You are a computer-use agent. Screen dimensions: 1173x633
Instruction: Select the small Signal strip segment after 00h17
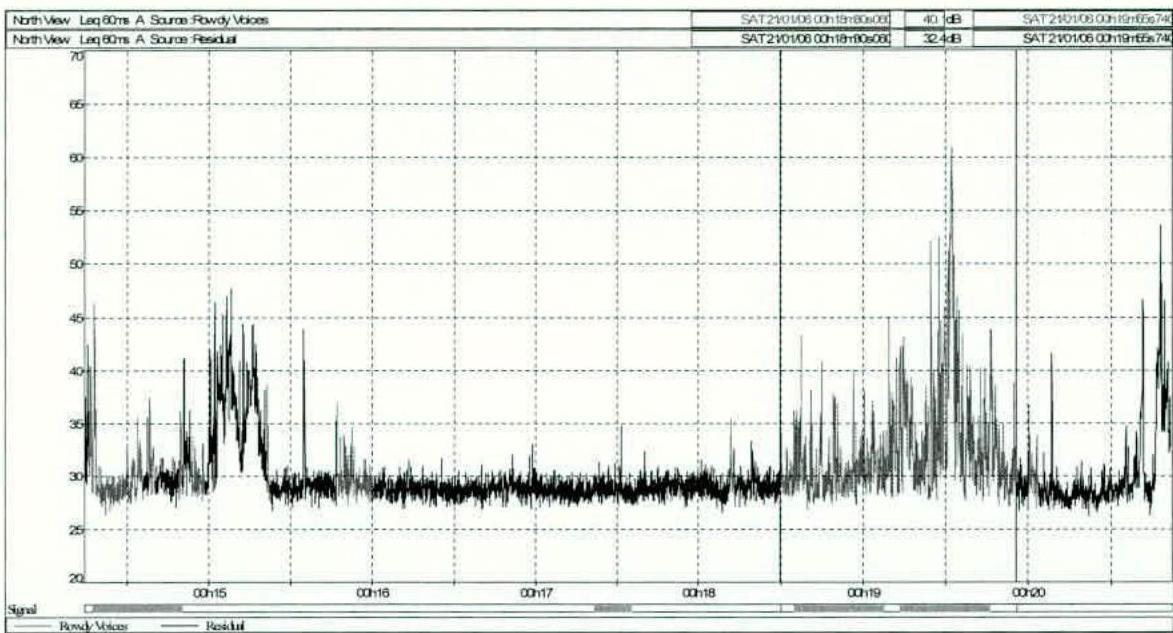[x=612, y=608]
